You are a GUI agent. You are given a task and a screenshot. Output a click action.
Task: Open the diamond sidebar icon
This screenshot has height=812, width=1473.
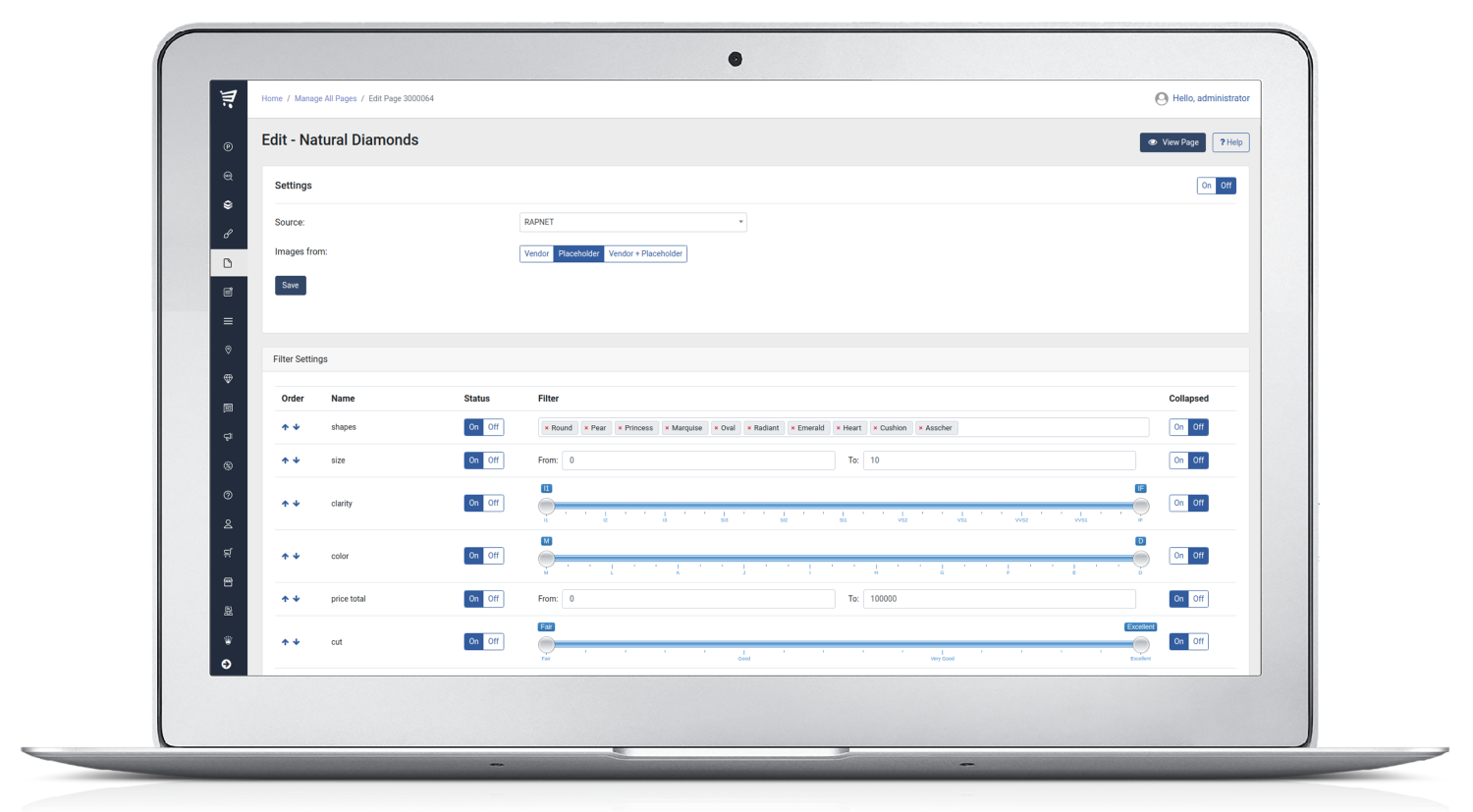[x=228, y=379]
